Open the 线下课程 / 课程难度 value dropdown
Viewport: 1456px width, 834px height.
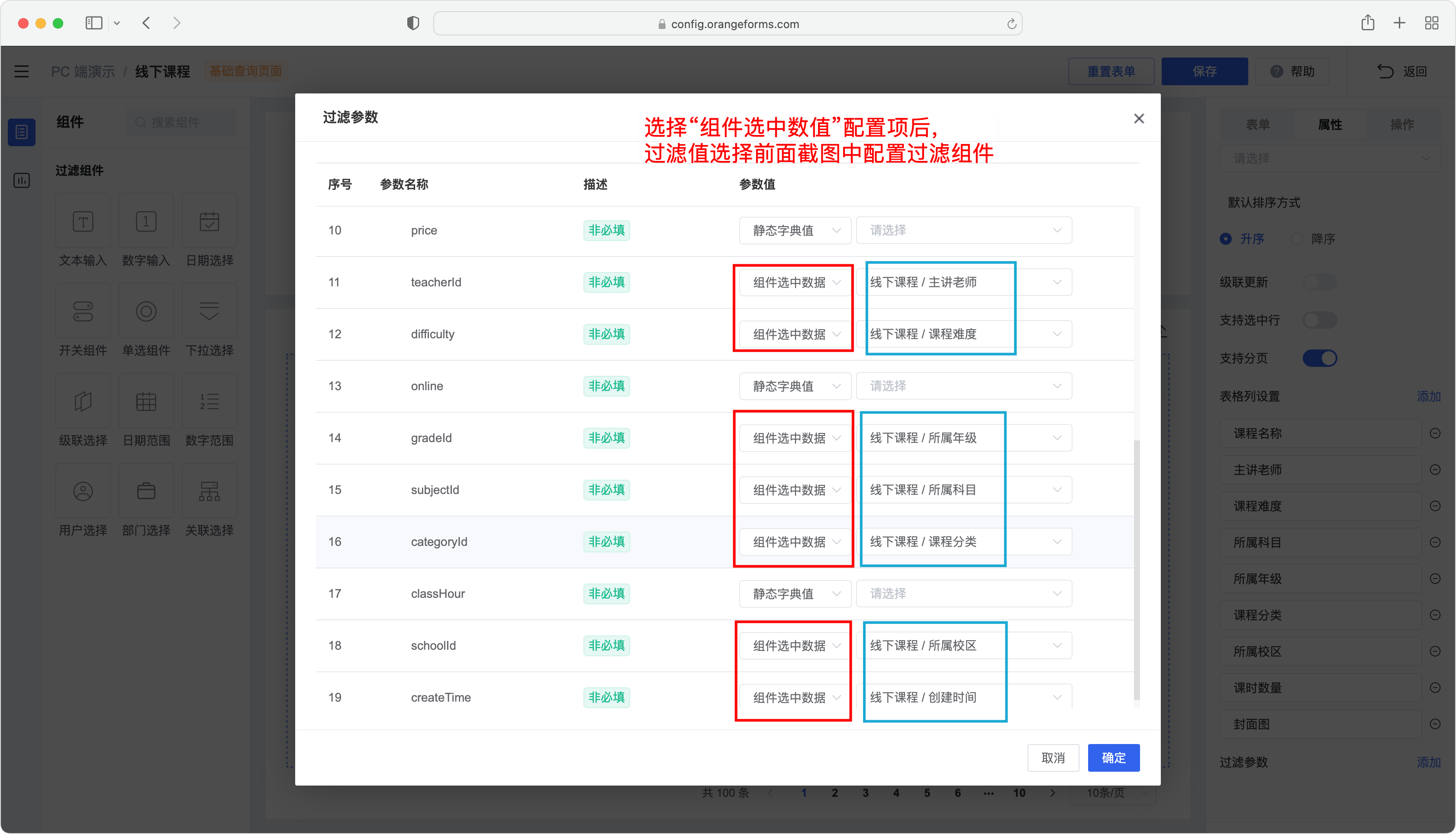964,334
